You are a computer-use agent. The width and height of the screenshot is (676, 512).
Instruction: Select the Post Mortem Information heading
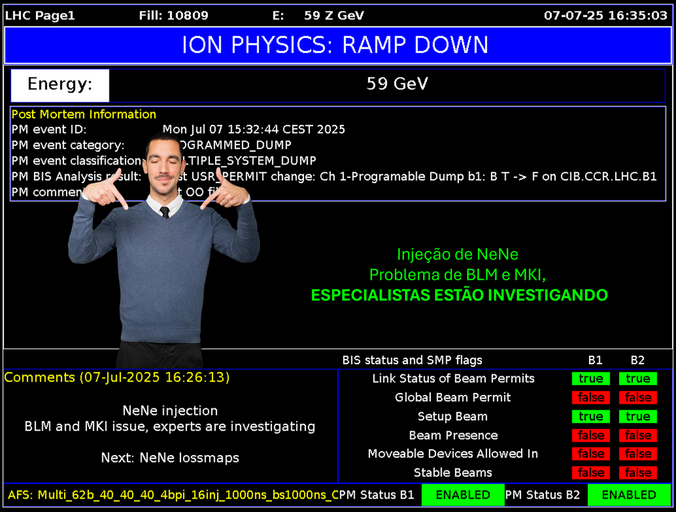pyautogui.click(x=84, y=114)
